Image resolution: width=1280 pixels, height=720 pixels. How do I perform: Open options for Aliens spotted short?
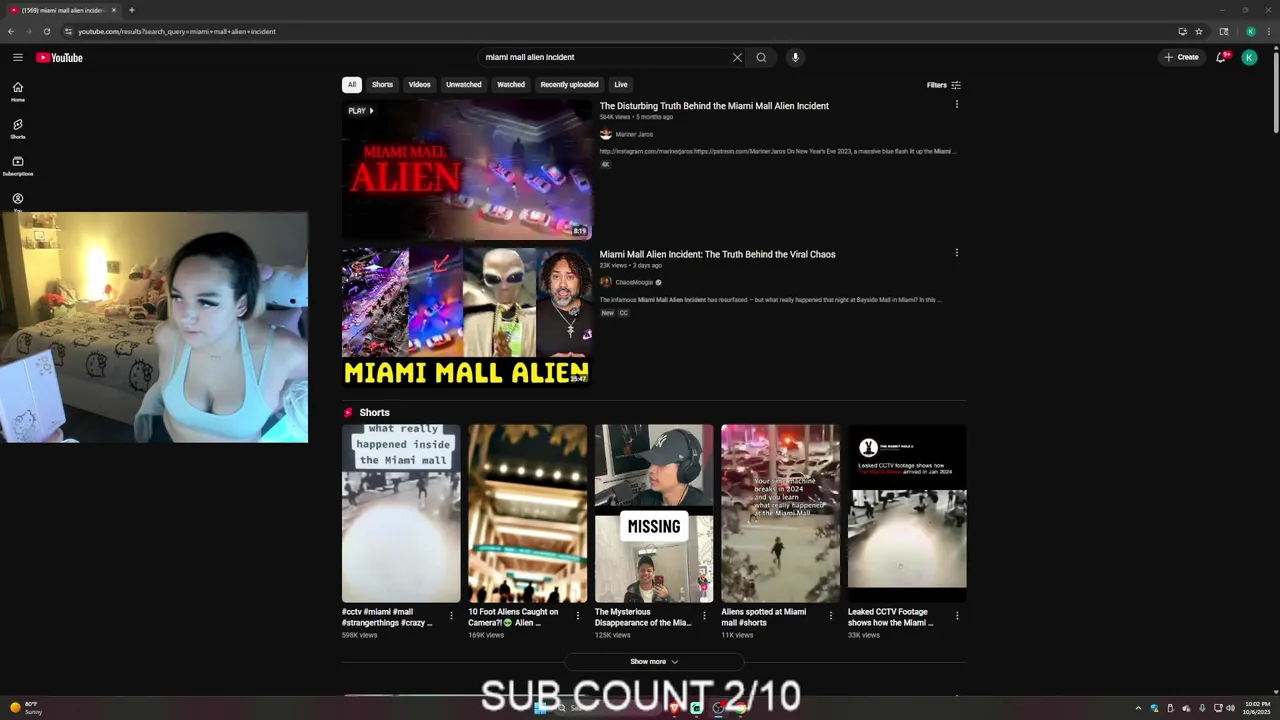[x=830, y=616]
